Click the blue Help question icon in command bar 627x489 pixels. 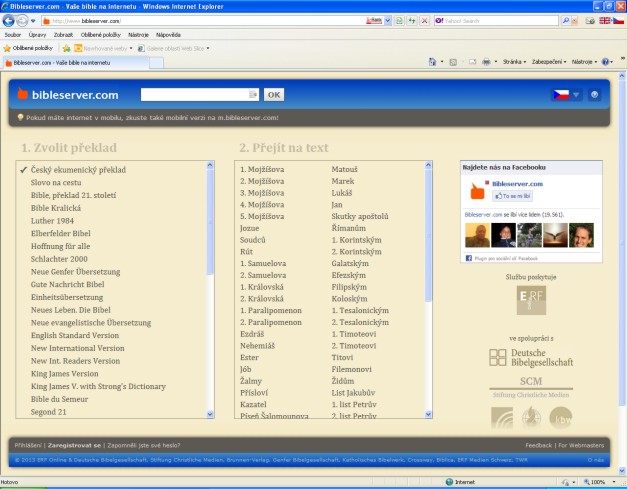(x=605, y=62)
